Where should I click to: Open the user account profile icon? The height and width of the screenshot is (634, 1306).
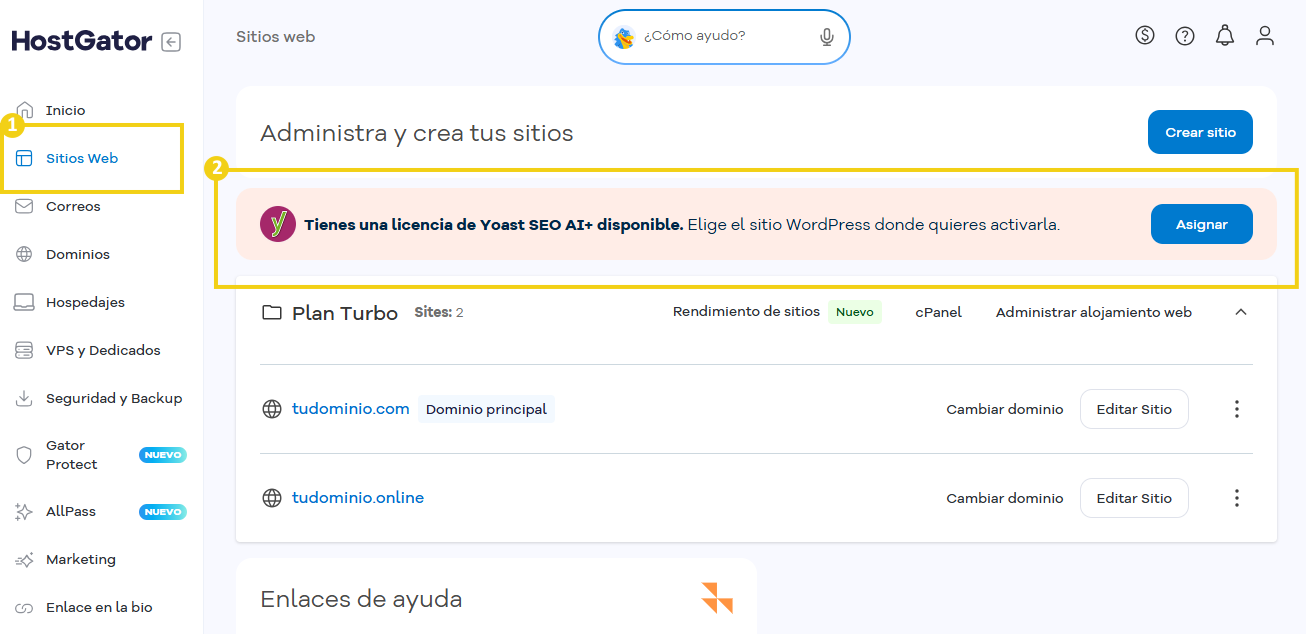(x=1265, y=36)
